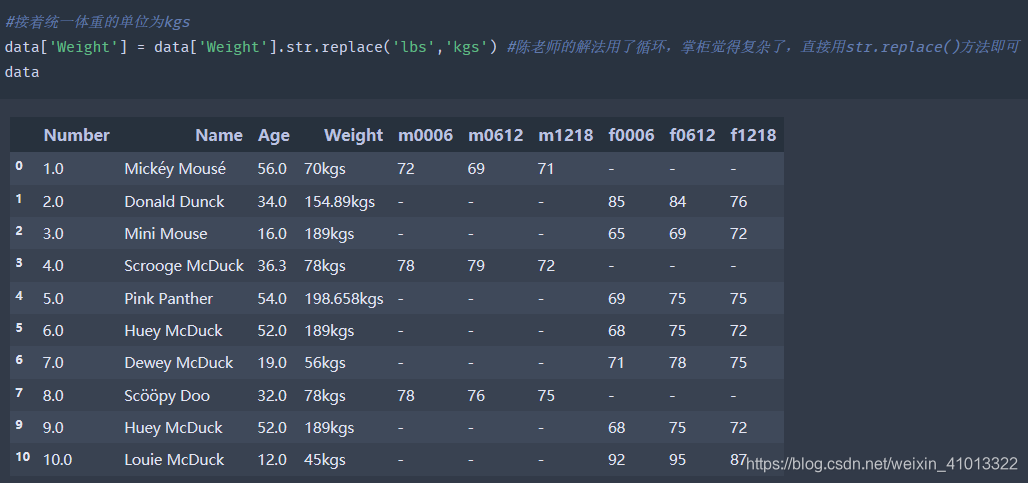Click the age value 36.3

272,266
